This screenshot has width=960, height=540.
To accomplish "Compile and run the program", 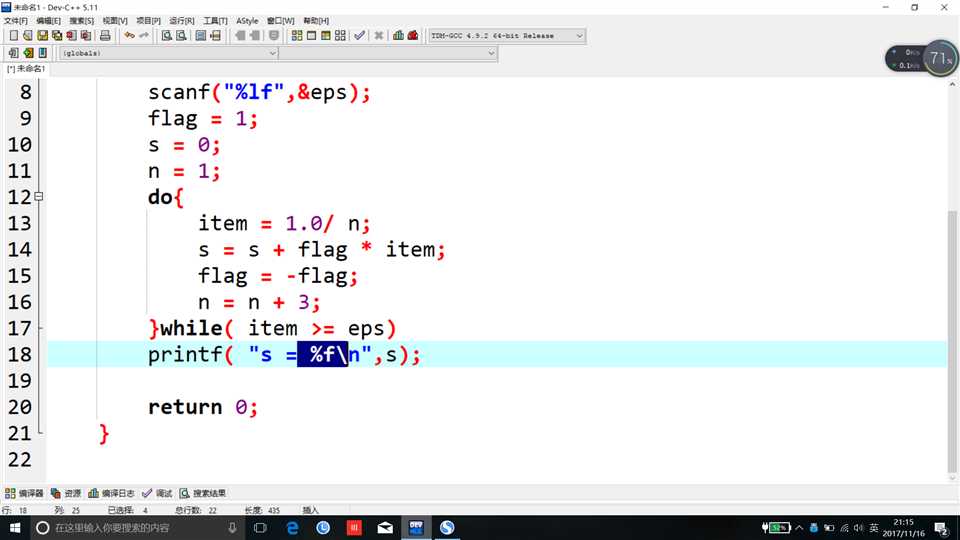I will pyautogui.click(x=326, y=36).
